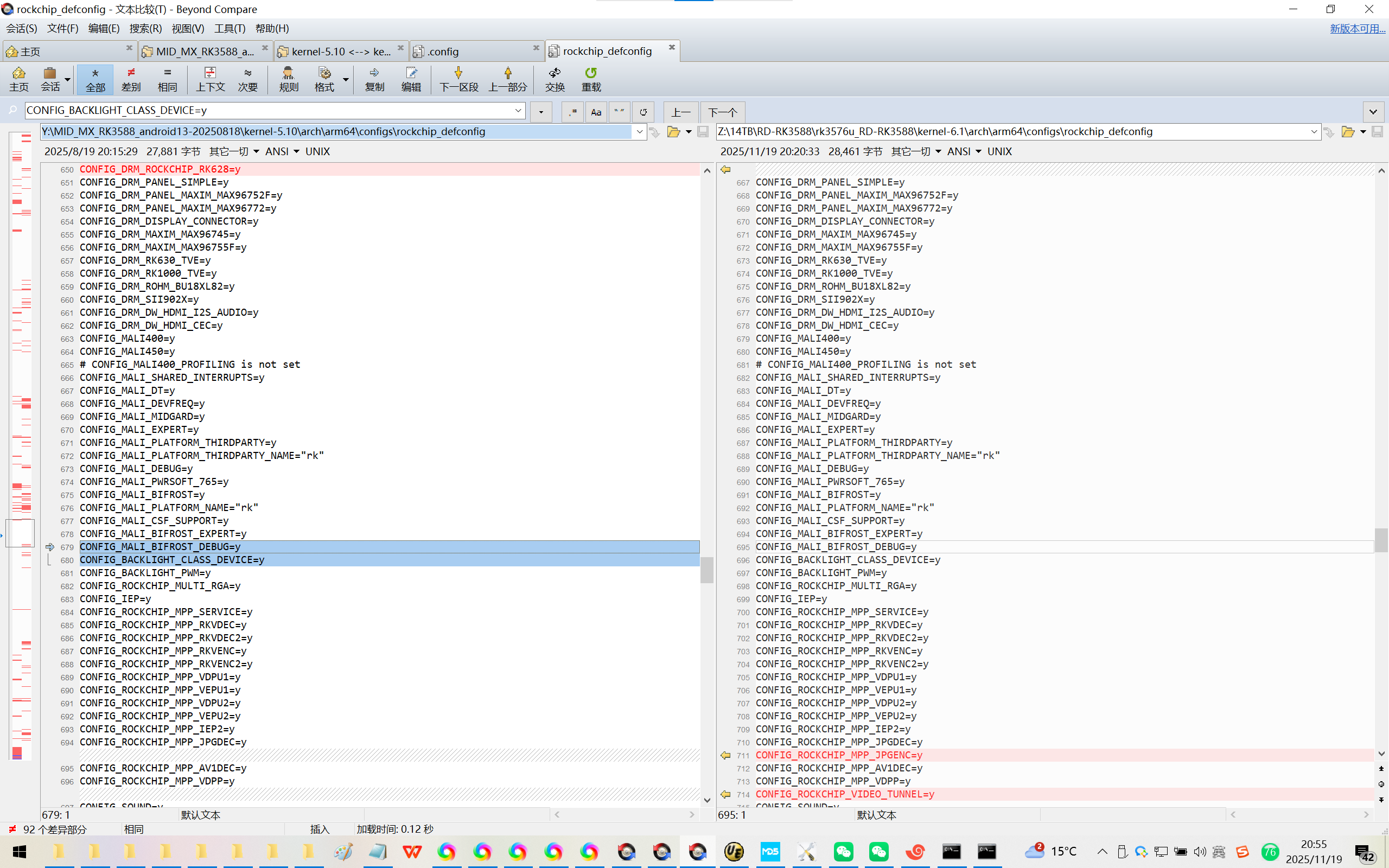Open the 搜索(R) search menu
Screen dimensions: 1389x868
(x=145, y=28)
